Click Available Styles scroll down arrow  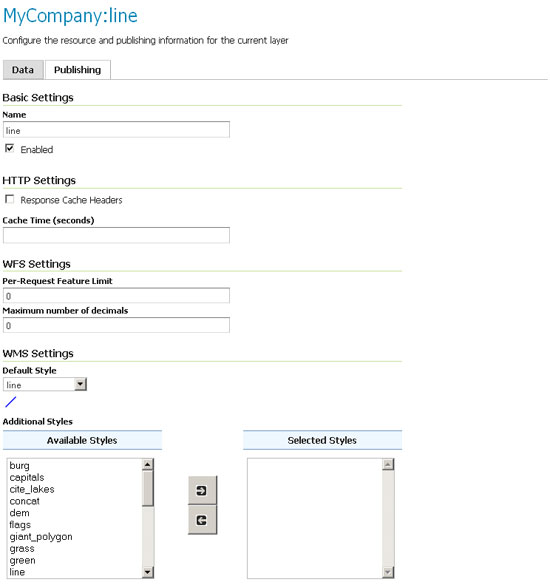coord(148,572)
